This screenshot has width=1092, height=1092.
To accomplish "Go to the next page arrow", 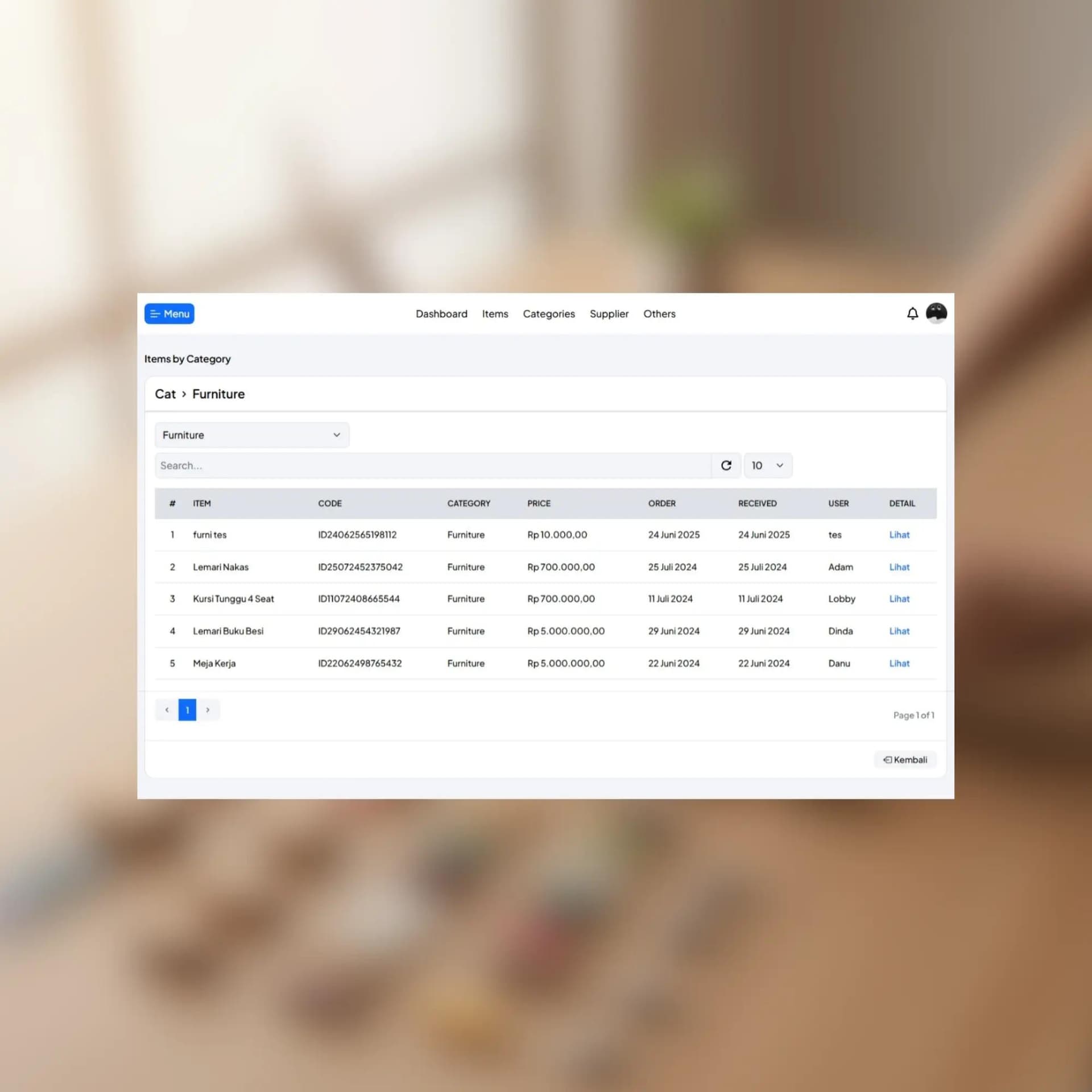I will pos(208,710).
